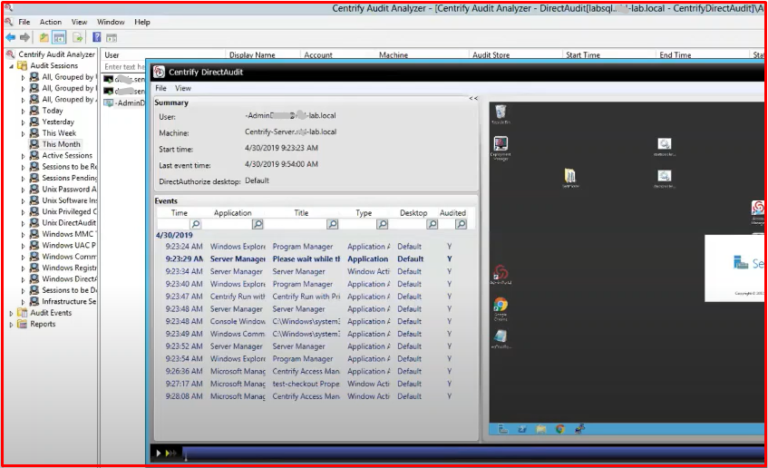Click the Up One Level folder icon
This screenshot has width=768, height=468.
(44, 37)
